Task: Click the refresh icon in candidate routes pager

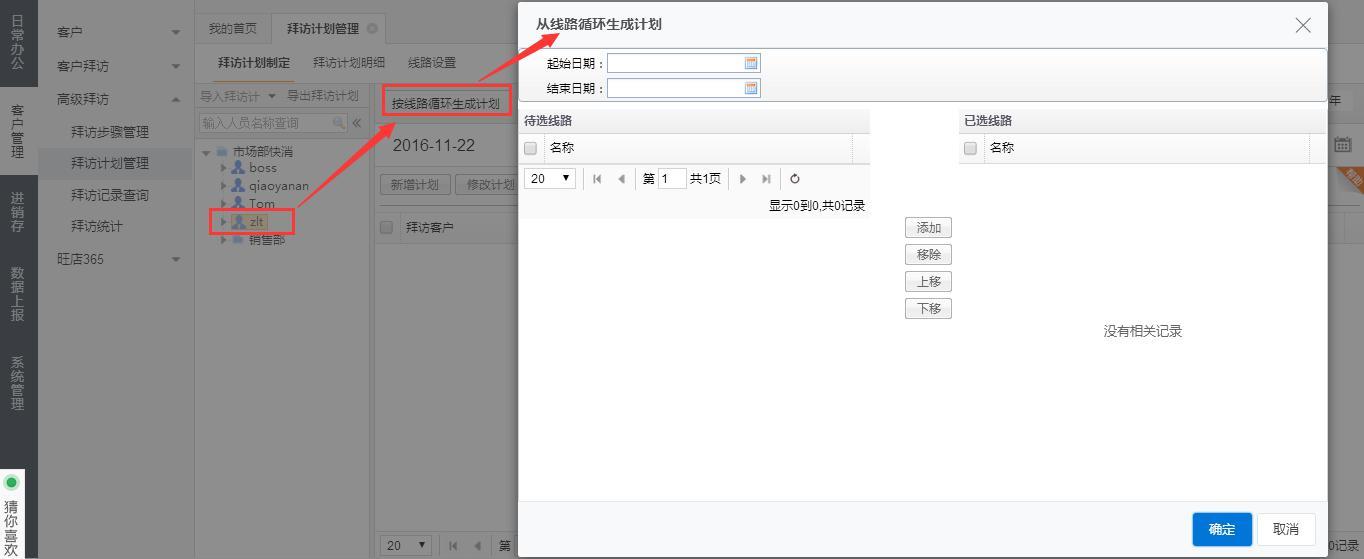Action: 795,179
